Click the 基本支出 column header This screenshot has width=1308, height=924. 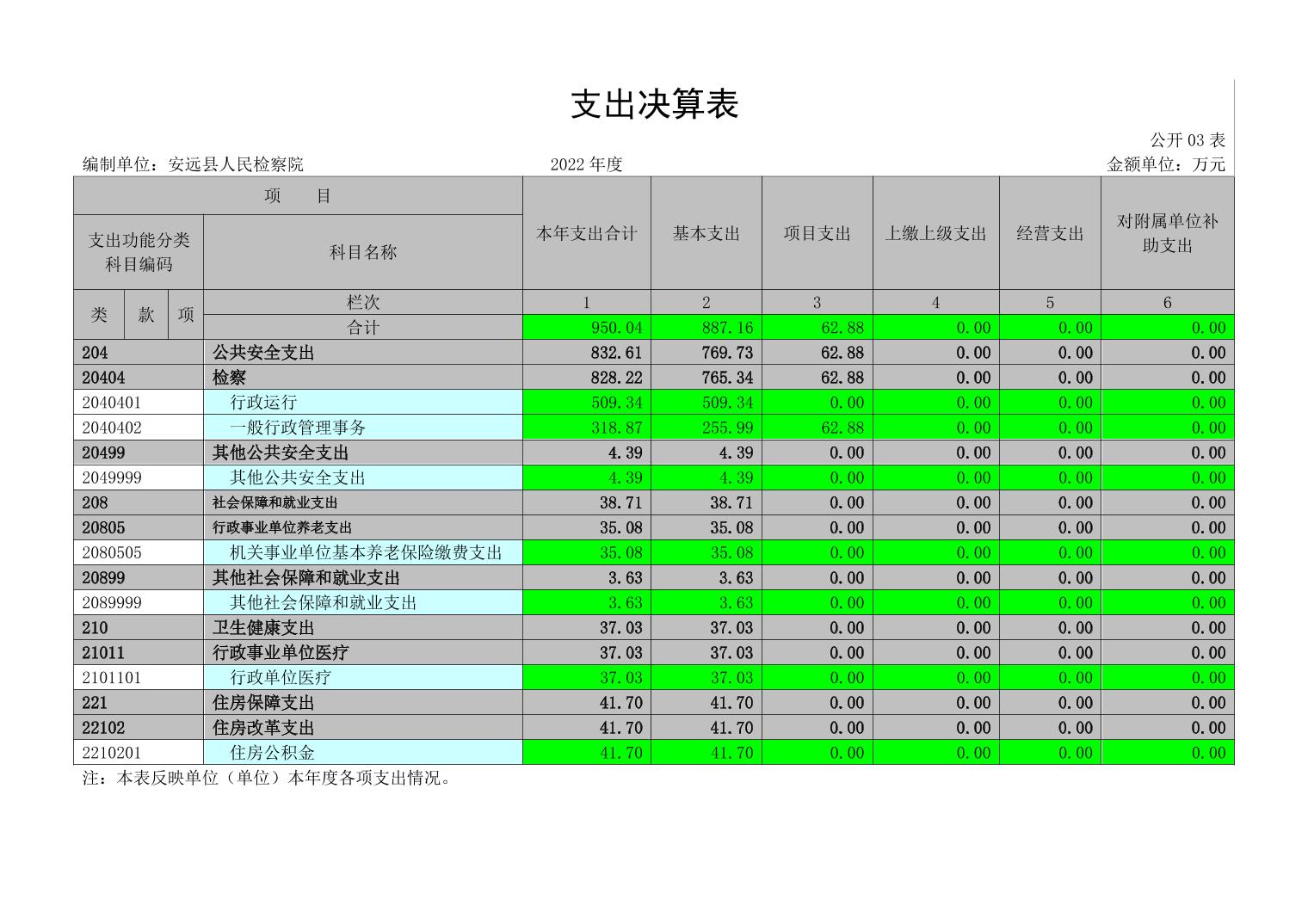pyautogui.click(x=706, y=233)
